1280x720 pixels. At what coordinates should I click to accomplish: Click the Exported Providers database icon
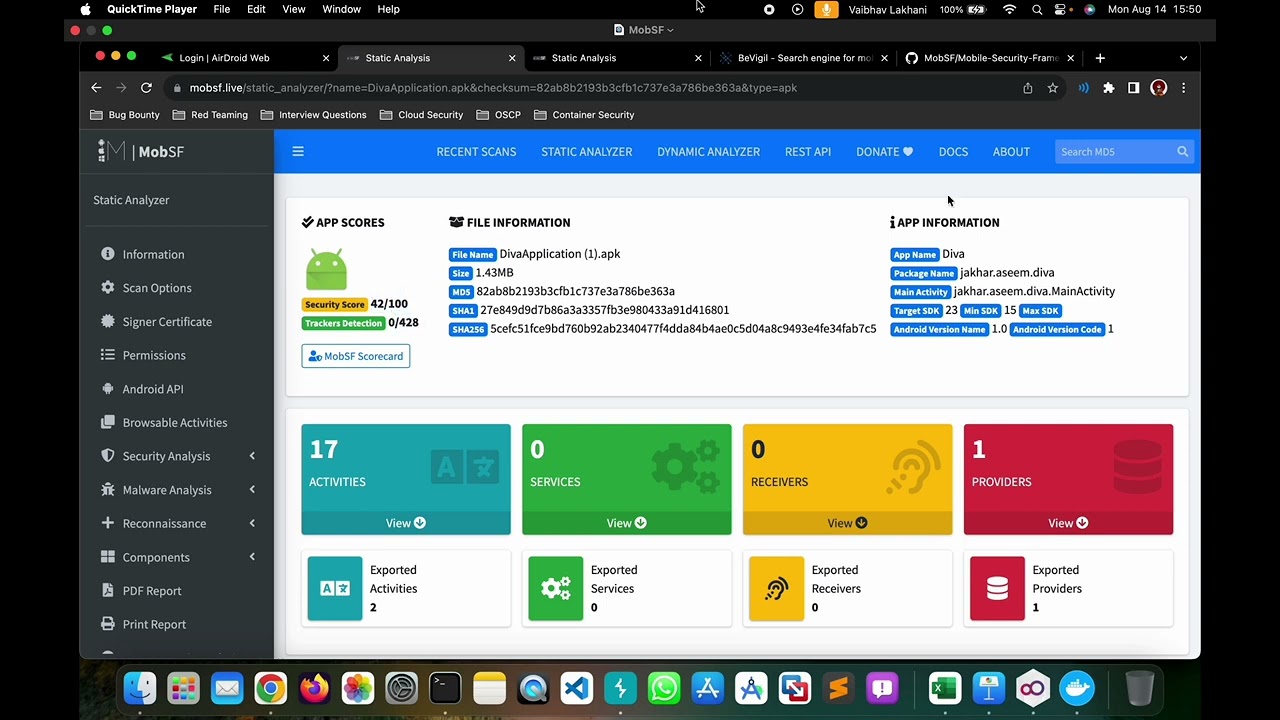(997, 588)
